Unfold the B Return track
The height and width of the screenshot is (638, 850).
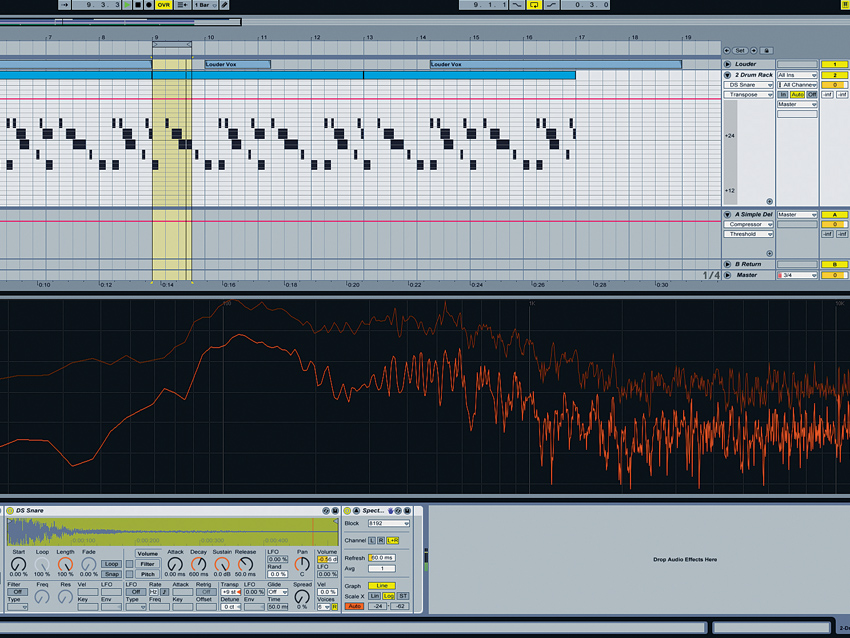coord(727,264)
